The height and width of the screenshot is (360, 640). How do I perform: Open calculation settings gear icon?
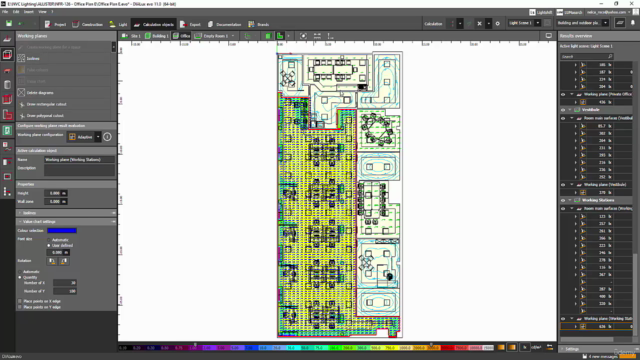click(498, 24)
